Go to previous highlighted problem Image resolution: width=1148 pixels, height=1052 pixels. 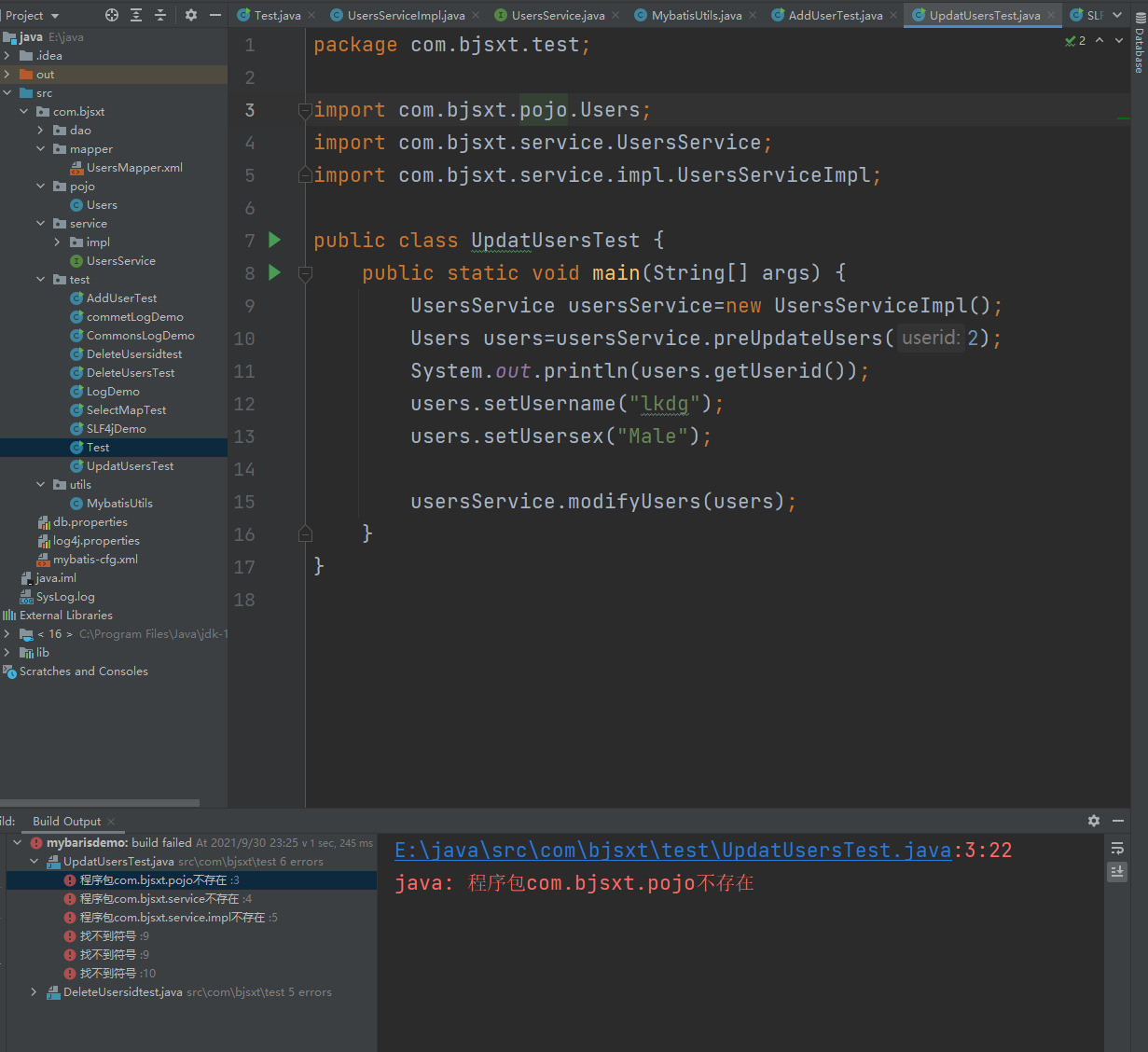pyautogui.click(x=1100, y=41)
